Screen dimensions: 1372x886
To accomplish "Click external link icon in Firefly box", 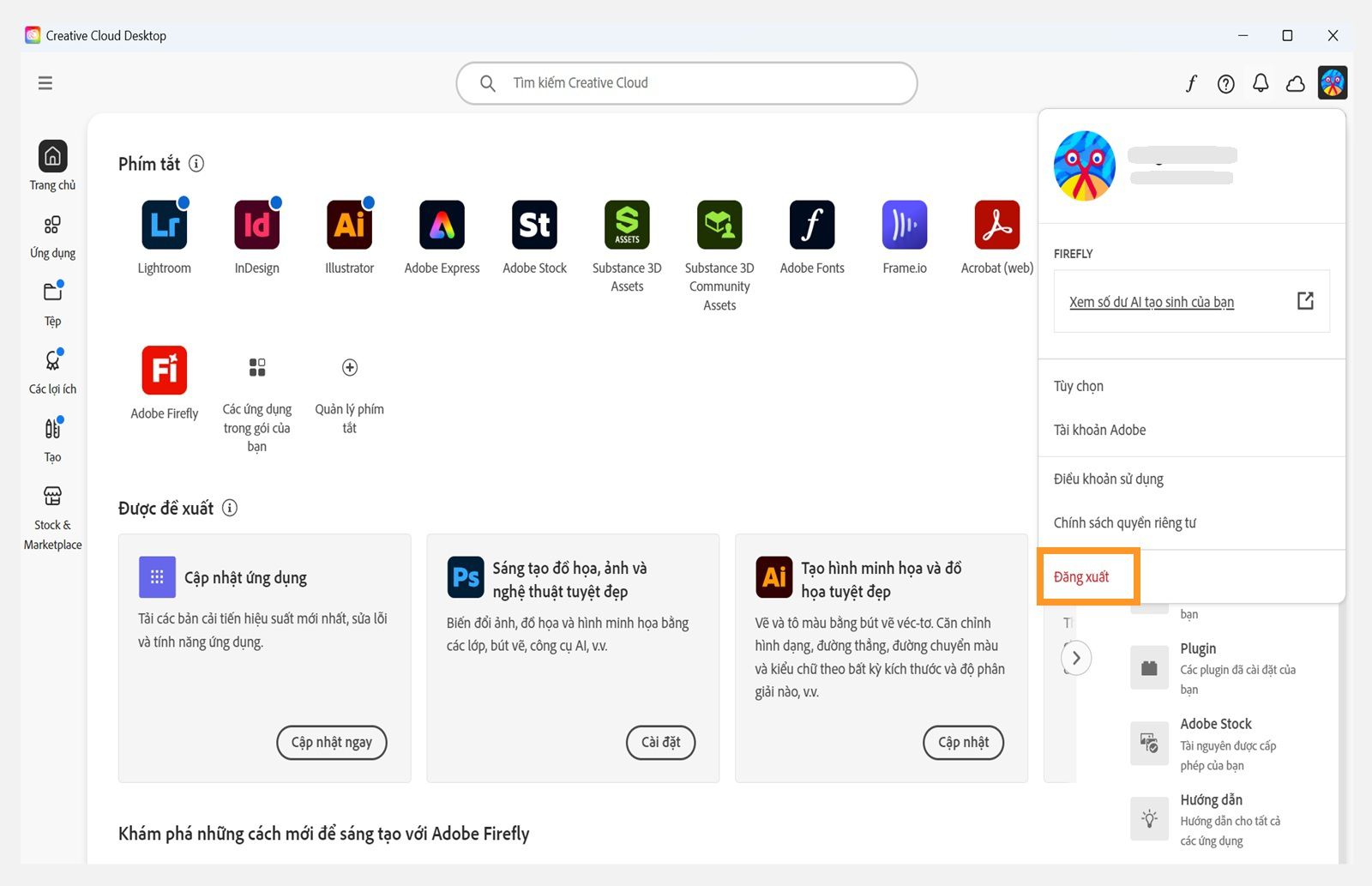I will click(1305, 301).
